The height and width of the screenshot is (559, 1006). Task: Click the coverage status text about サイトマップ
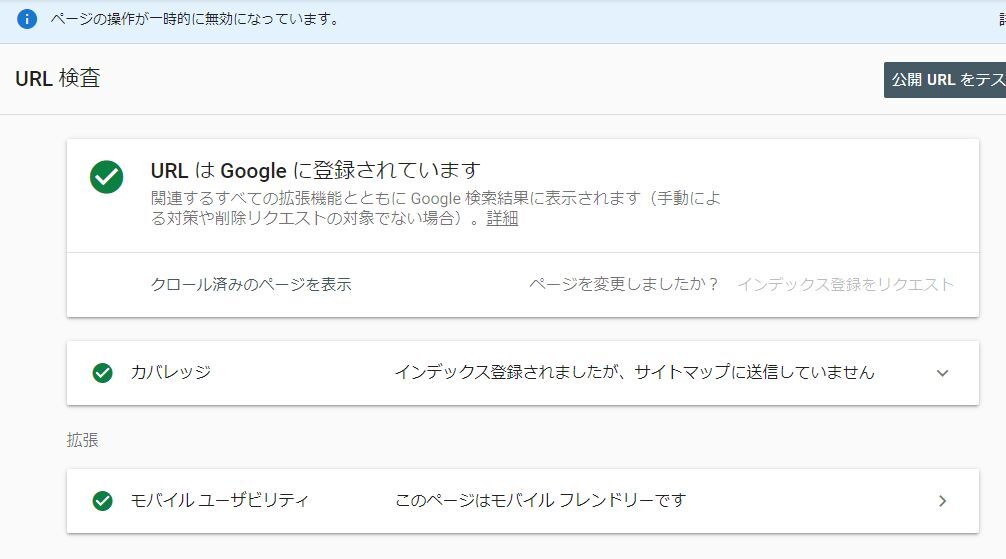pos(634,373)
